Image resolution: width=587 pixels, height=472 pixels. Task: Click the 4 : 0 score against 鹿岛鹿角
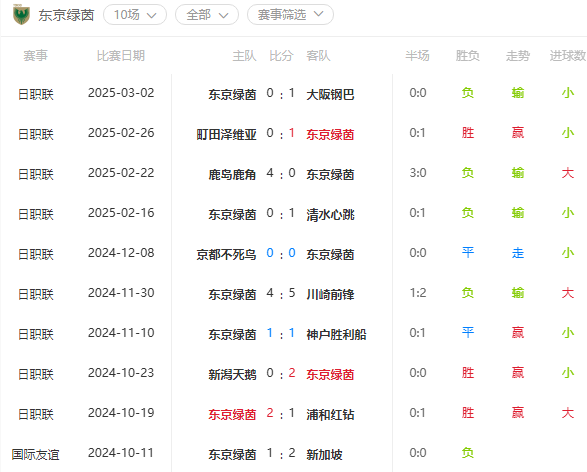click(x=281, y=173)
